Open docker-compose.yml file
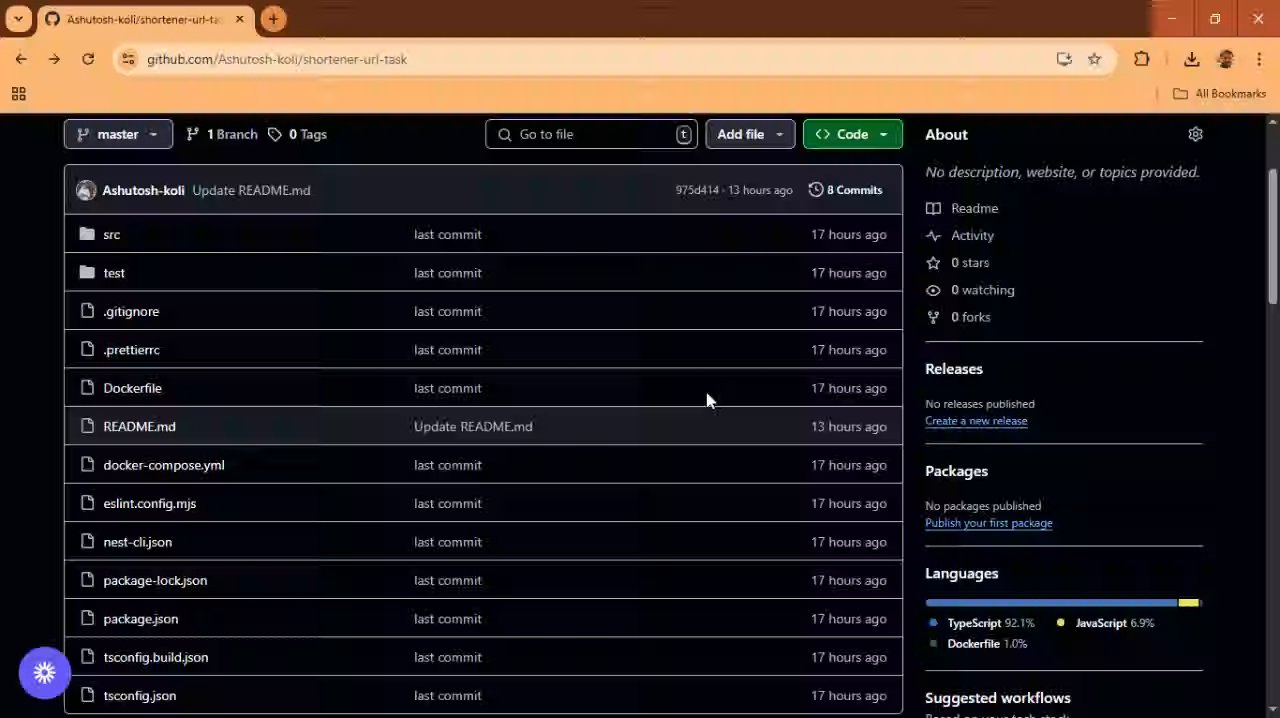 [x=163, y=465]
